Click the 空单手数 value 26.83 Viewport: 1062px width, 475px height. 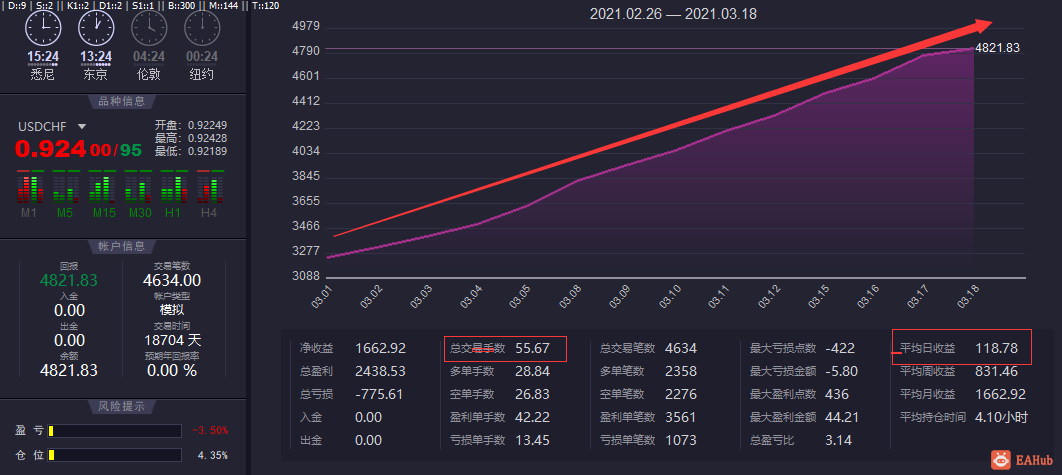point(532,394)
